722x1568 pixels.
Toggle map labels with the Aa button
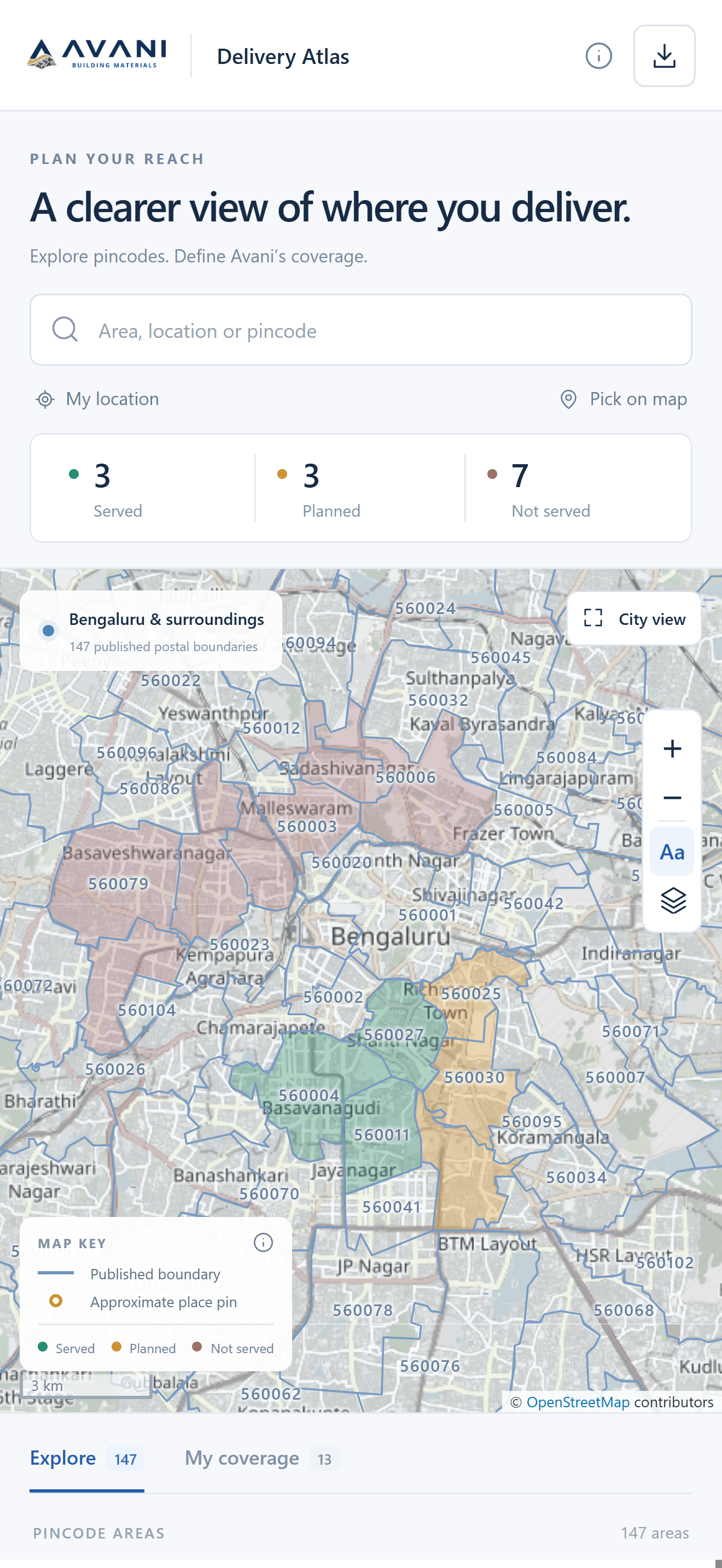pyautogui.click(x=672, y=852)
